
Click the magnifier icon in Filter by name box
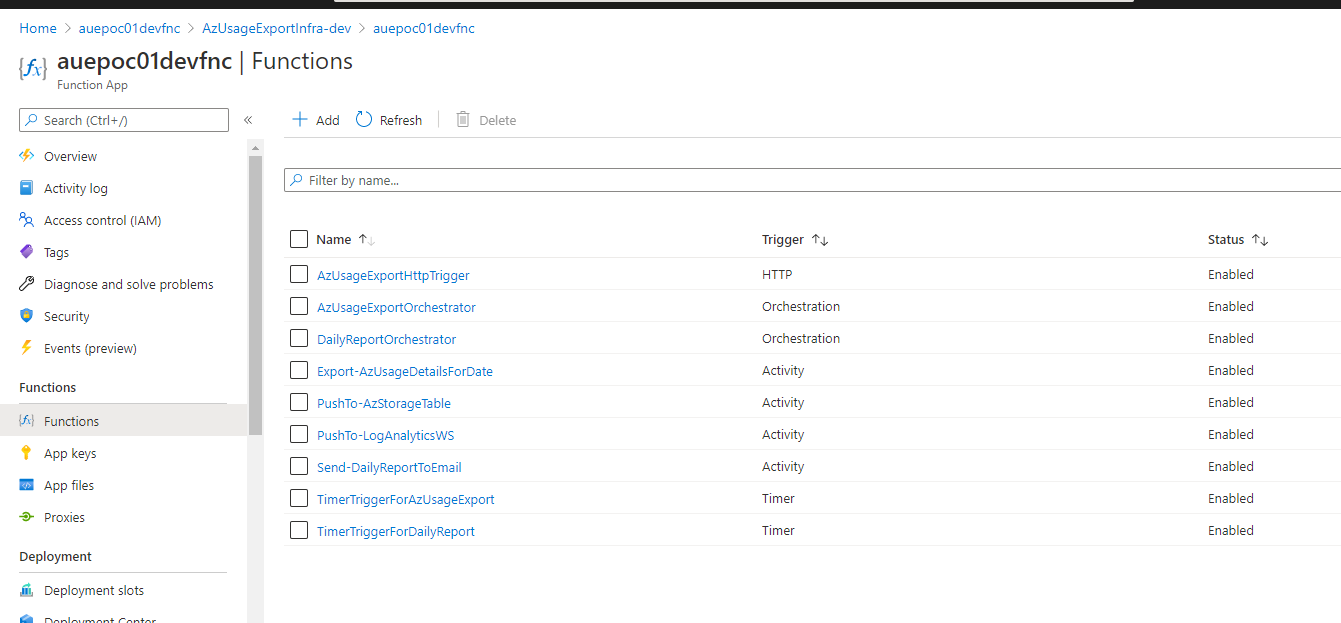click(x=297, y=180)
